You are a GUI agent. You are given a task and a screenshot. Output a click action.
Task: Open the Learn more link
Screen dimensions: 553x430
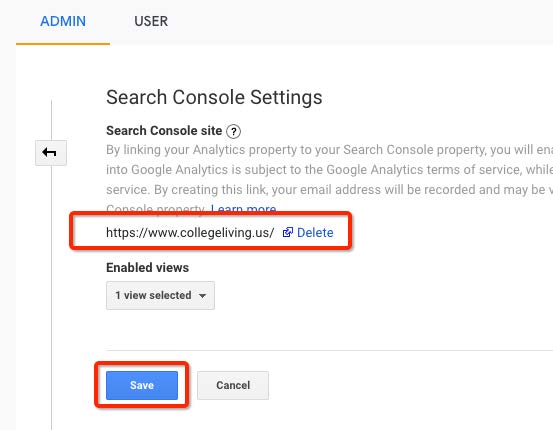[x=243, y=209]
